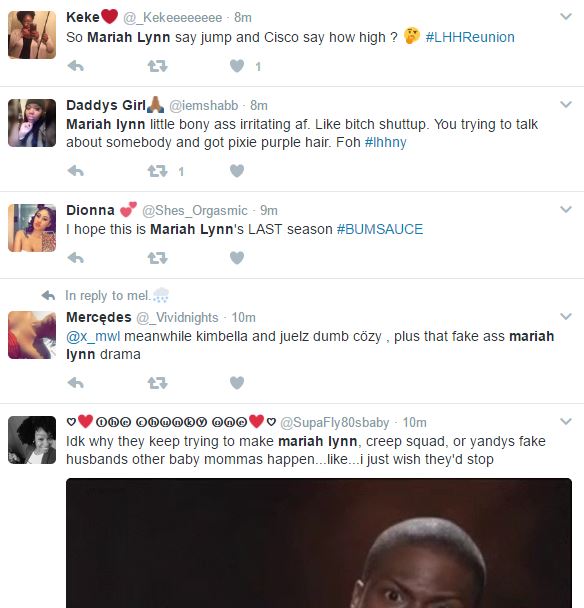Image resolution: width=584 pixels, height=608 pixels.
Task: Reply to Dionna's #BUMSAUCE tweet
Action: pyautogui.click(x=76, y=258)
